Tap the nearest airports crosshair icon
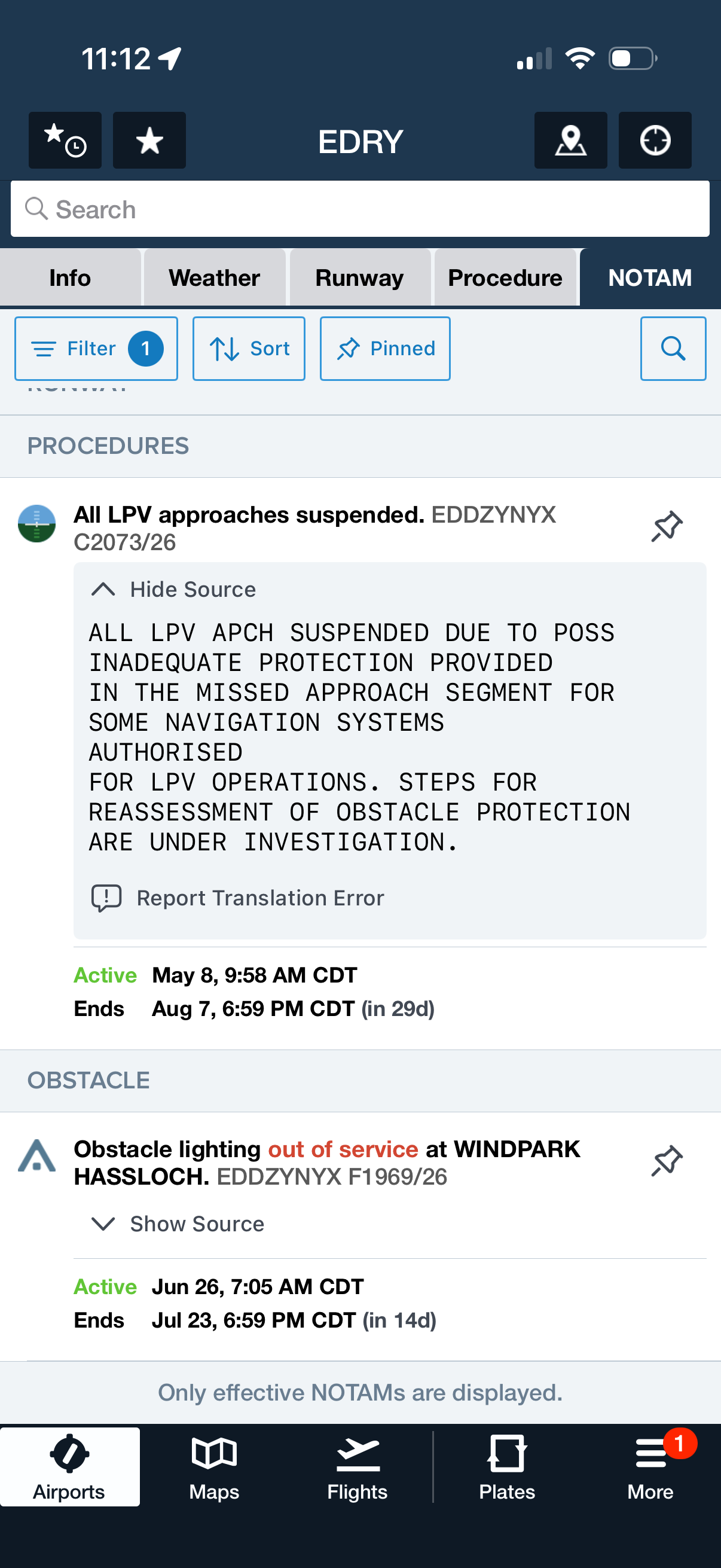The height and width of the screenshot is (1568, 721). click(655, 140)
